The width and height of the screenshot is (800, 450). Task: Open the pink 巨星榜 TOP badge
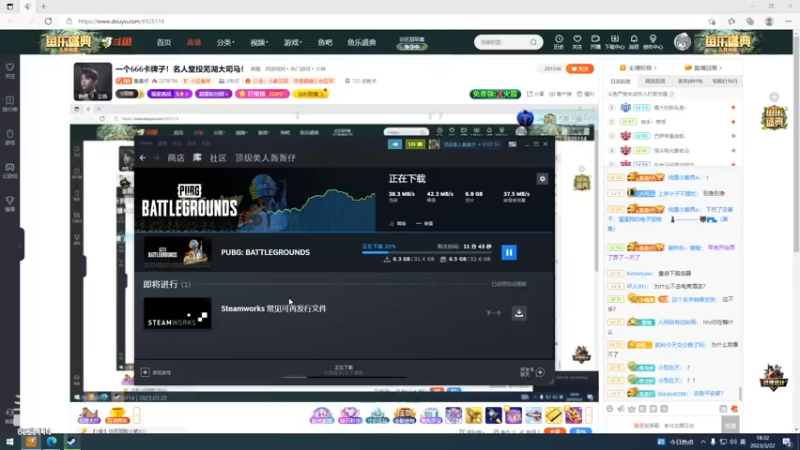coord(262,94)
